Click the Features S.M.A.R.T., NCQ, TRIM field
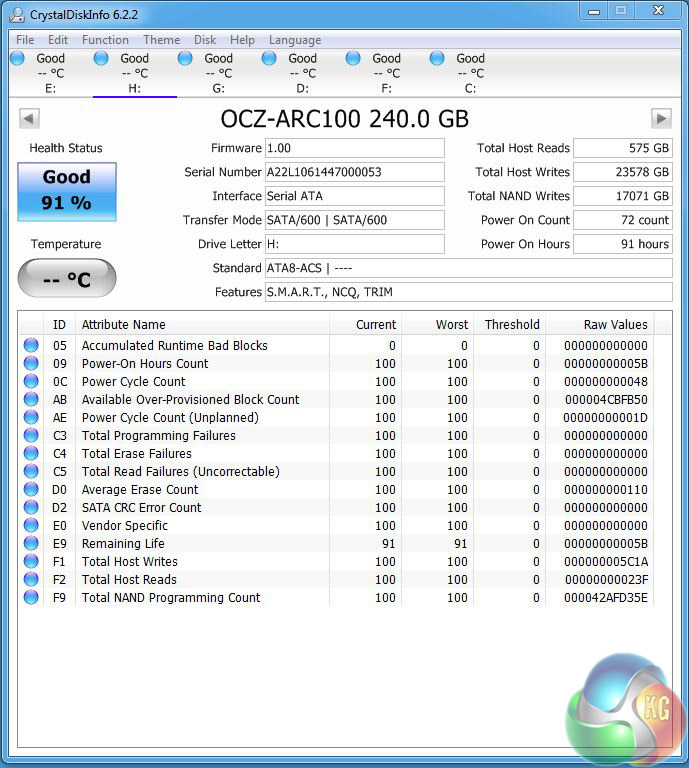The width and height of the screenshot is (689, 768). click(x=469, y=292)
